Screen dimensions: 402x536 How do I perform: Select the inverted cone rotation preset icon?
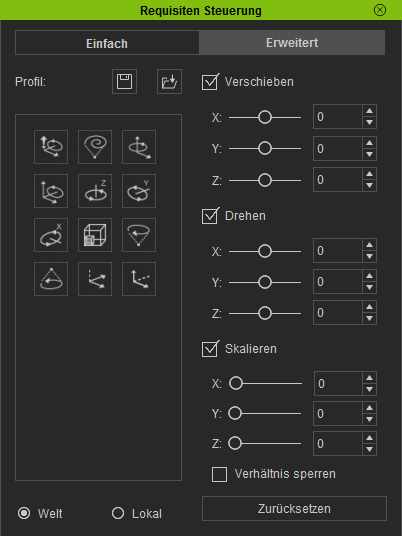139,235
